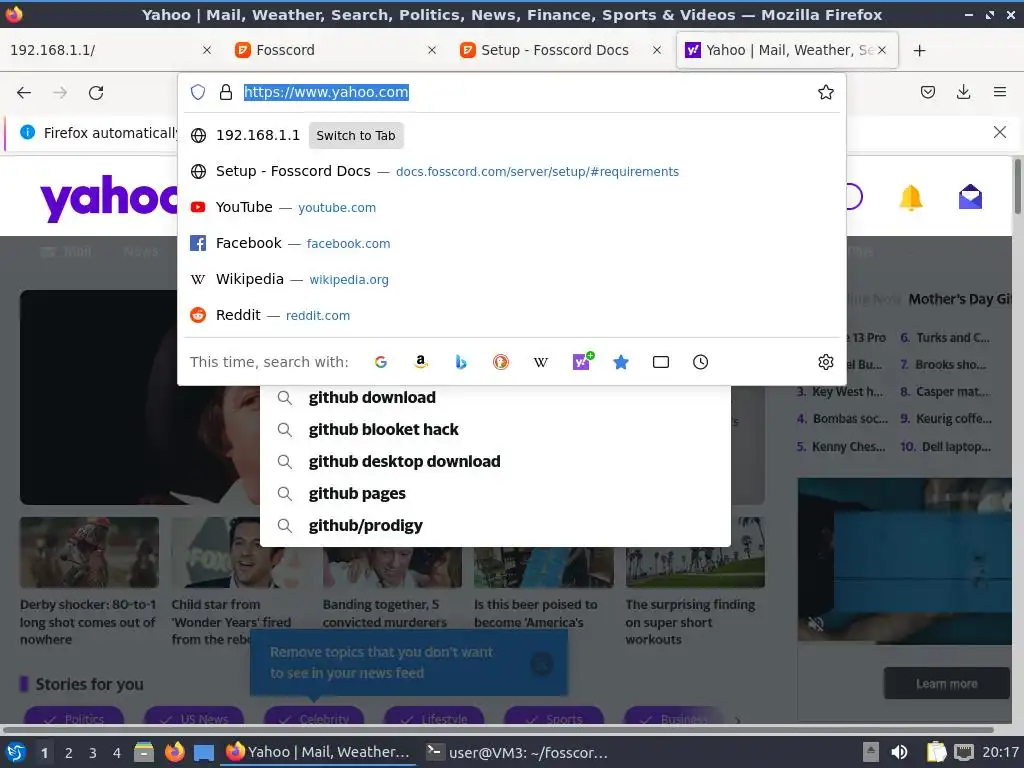Close the Setup - Fosscord Docs tab

coord(656,50)
